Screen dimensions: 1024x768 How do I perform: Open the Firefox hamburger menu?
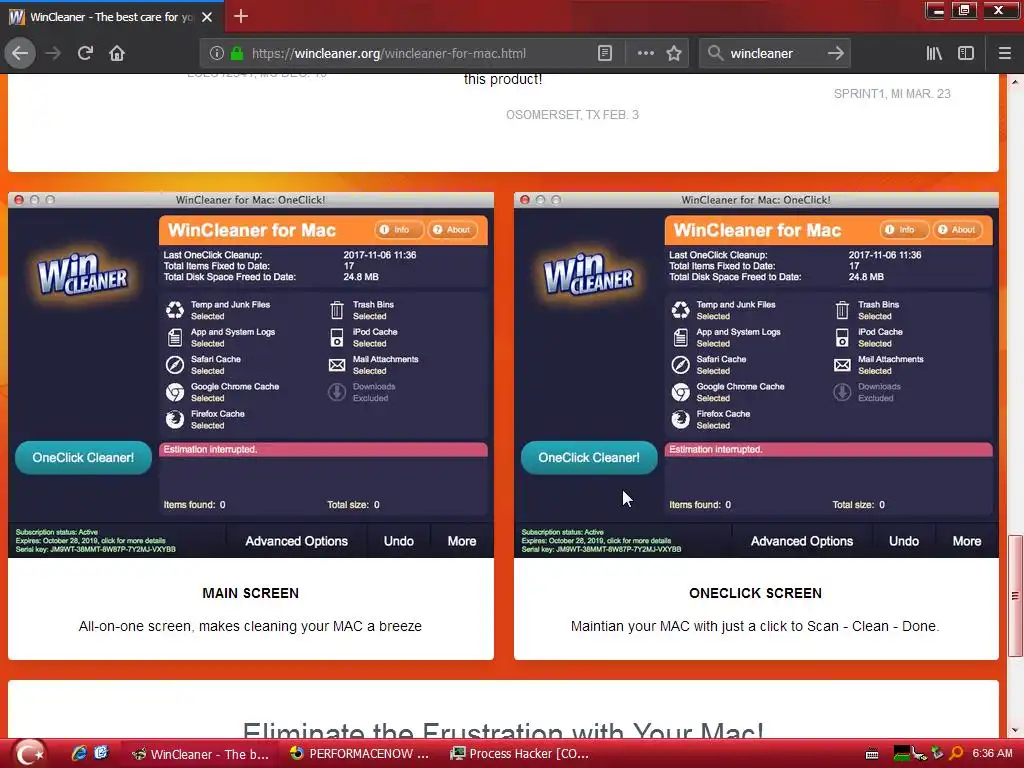[x=1004, y=53]
